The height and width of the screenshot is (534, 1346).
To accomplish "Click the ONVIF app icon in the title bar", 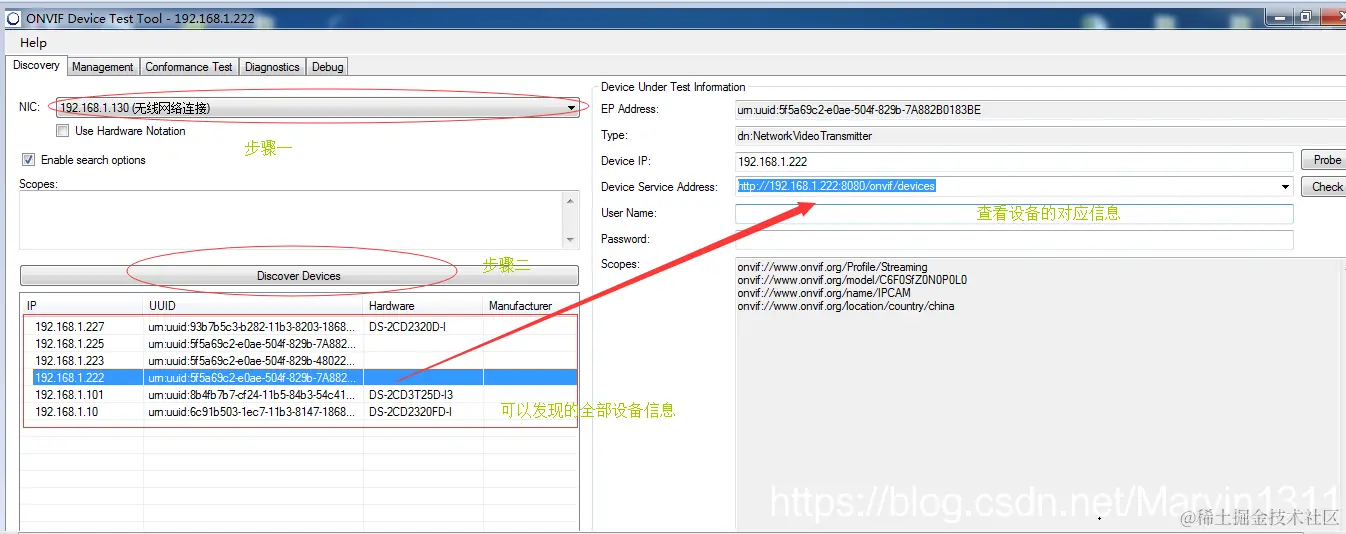I will pyautogui.click(x=13, y=18).
